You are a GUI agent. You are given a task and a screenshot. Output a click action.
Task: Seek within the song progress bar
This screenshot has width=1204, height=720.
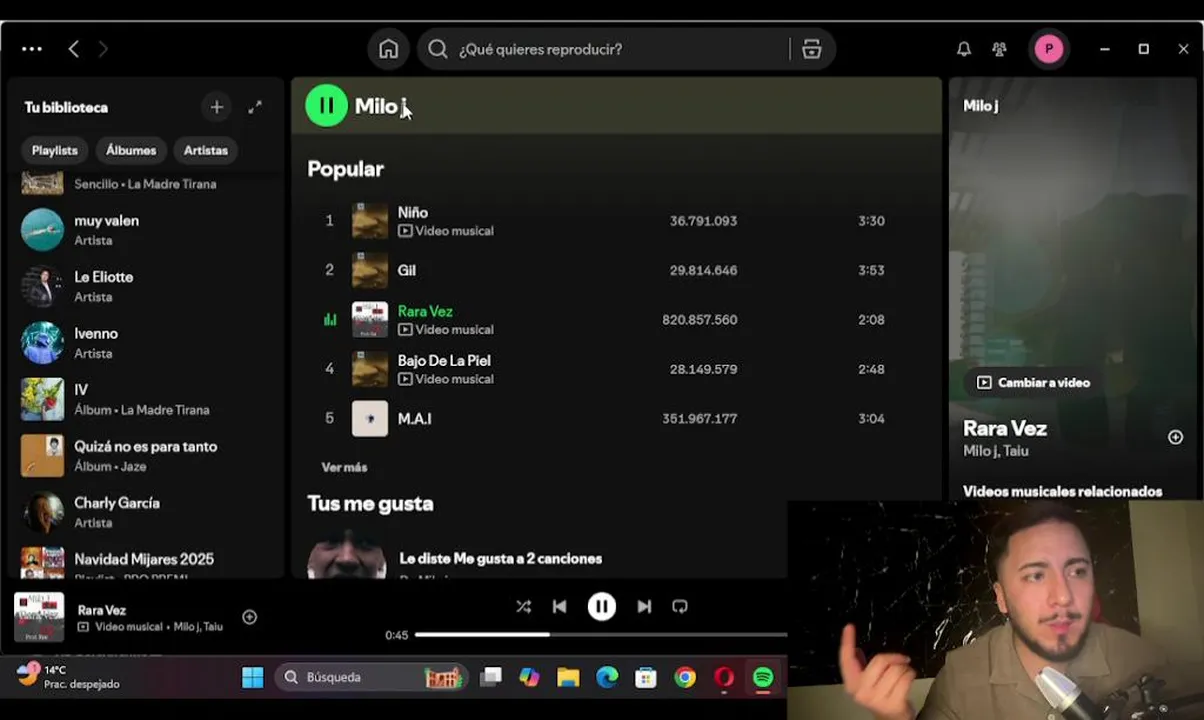pos(600,634)
